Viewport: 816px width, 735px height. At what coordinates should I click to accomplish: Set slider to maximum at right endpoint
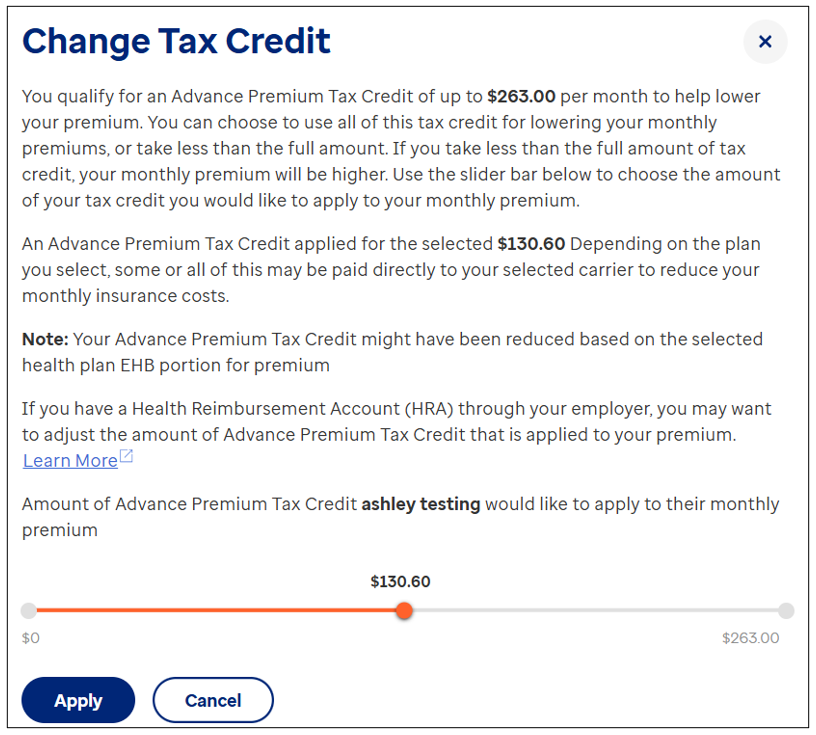point(786,611)
